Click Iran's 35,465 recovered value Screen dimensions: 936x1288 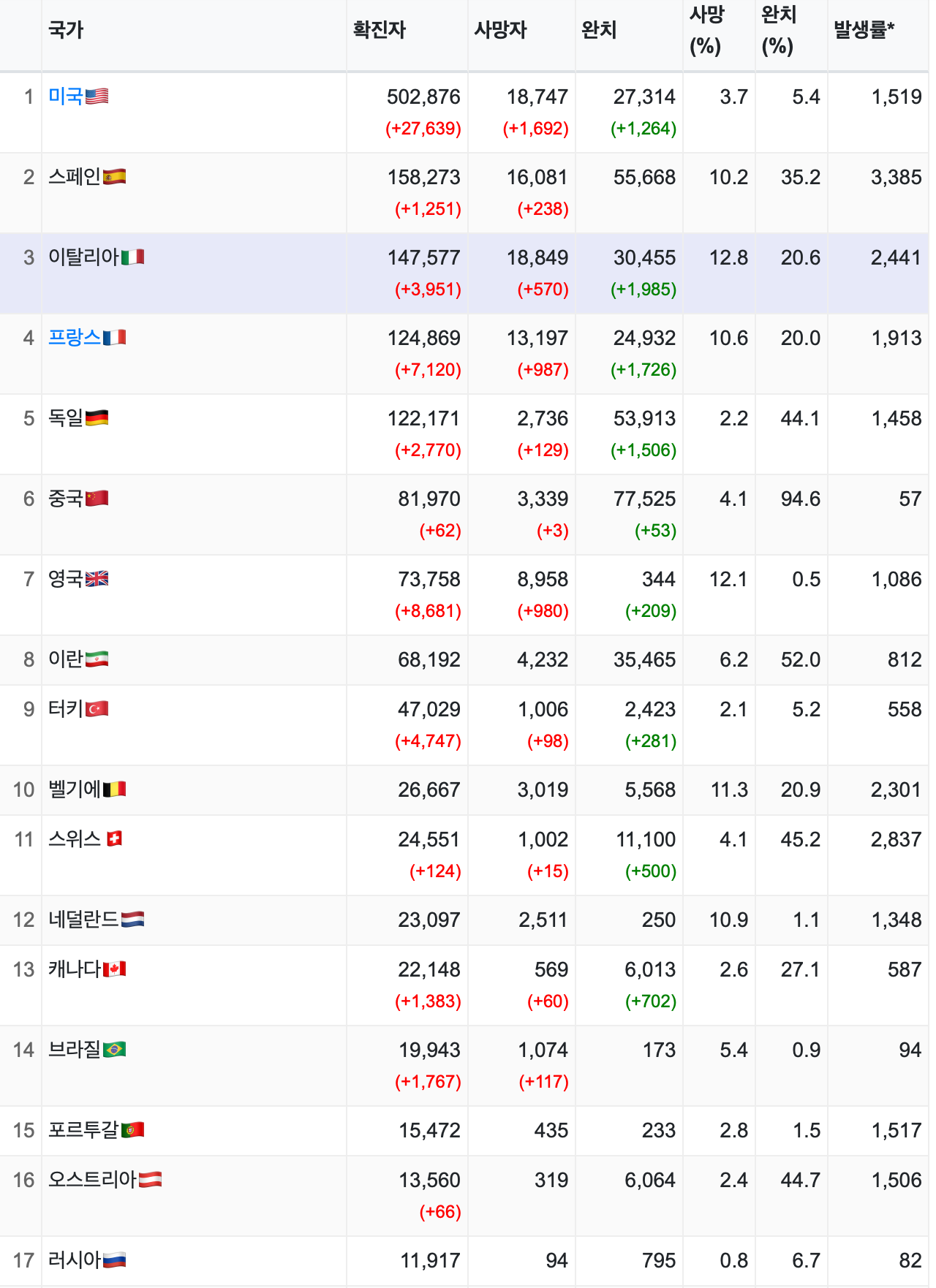pos(644,660)
